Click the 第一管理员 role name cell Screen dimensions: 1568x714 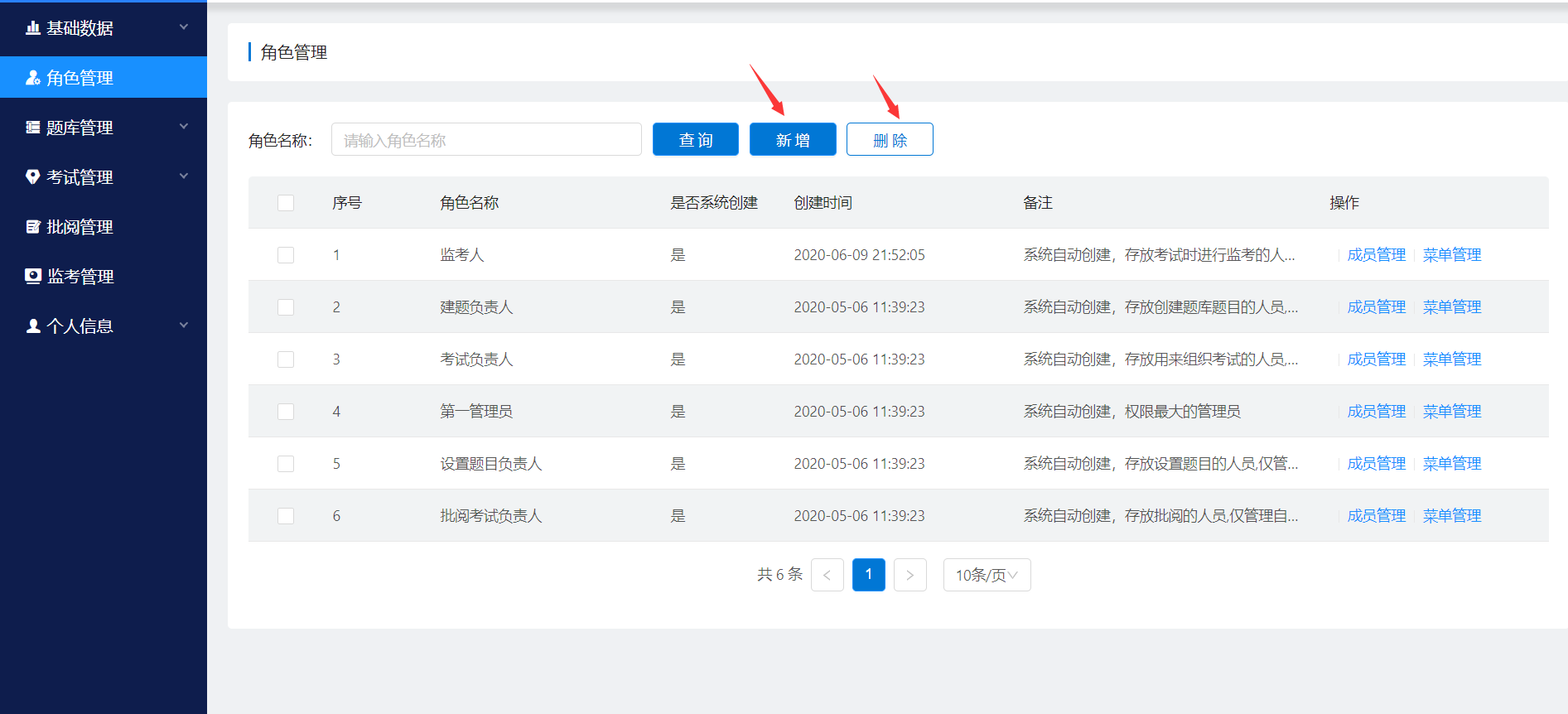(476, 412)
